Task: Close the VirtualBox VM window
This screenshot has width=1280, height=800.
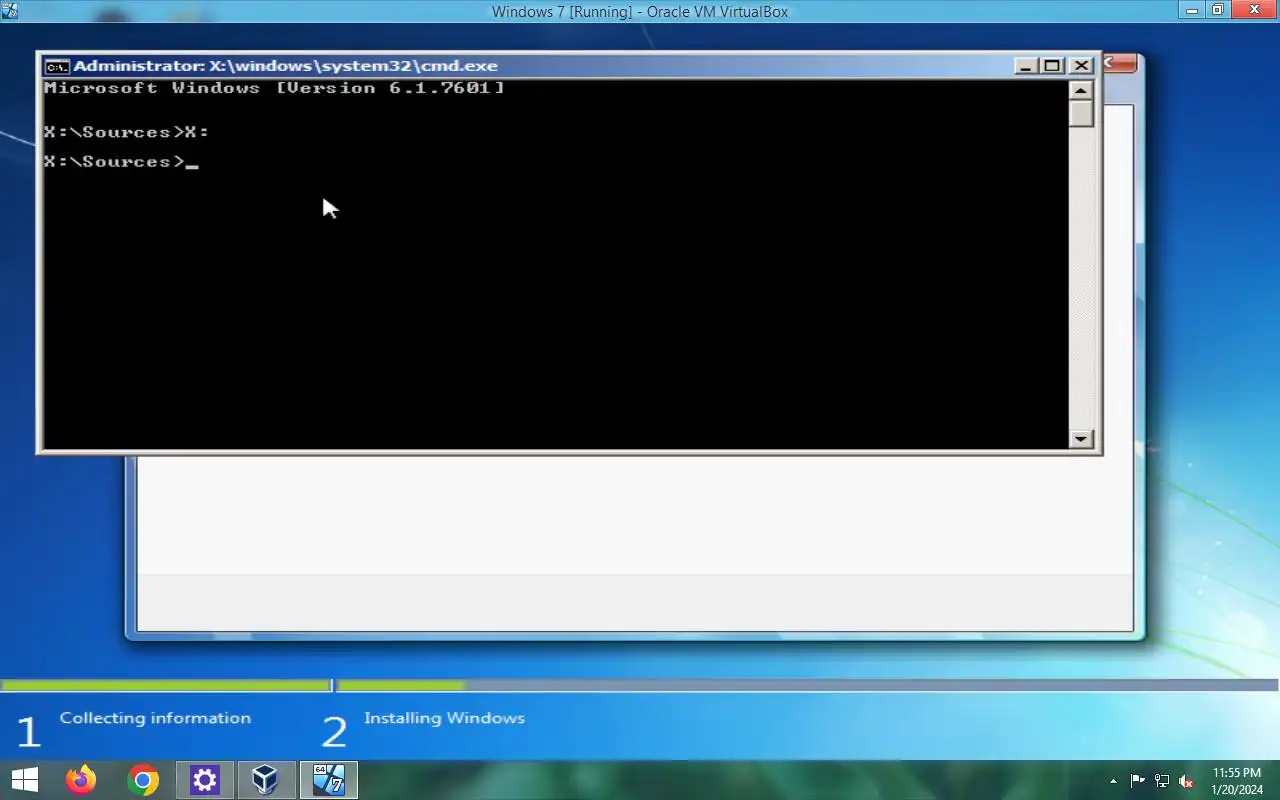Action: point(1253,10)
